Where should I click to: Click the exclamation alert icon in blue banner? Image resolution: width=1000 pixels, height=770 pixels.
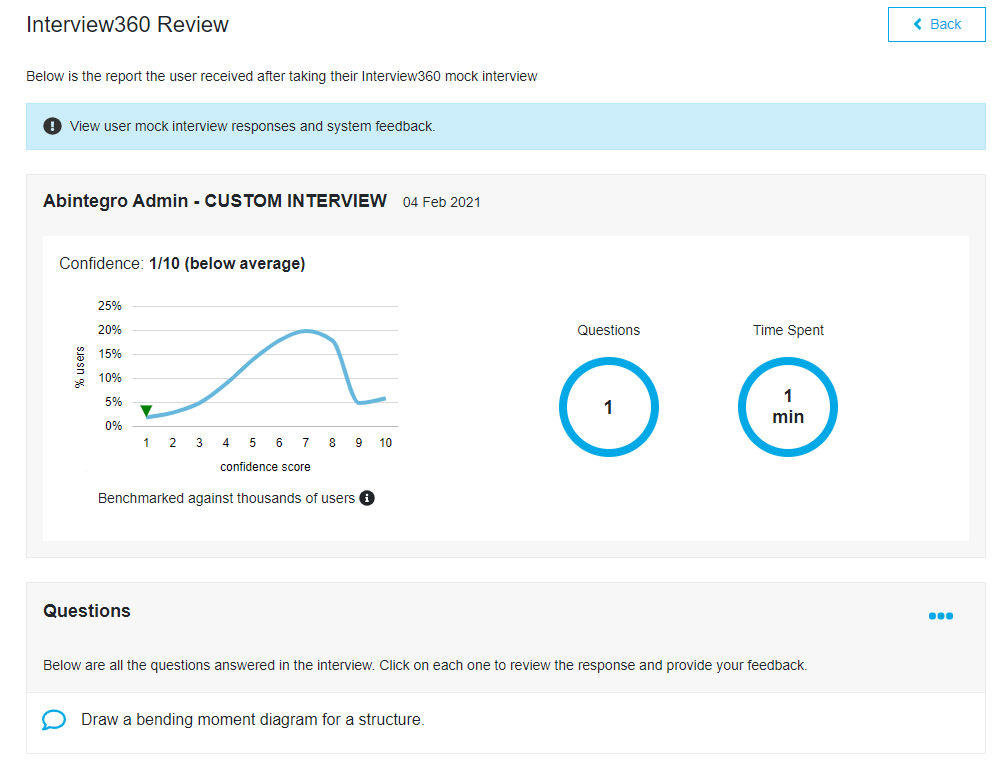pos(52,126)
